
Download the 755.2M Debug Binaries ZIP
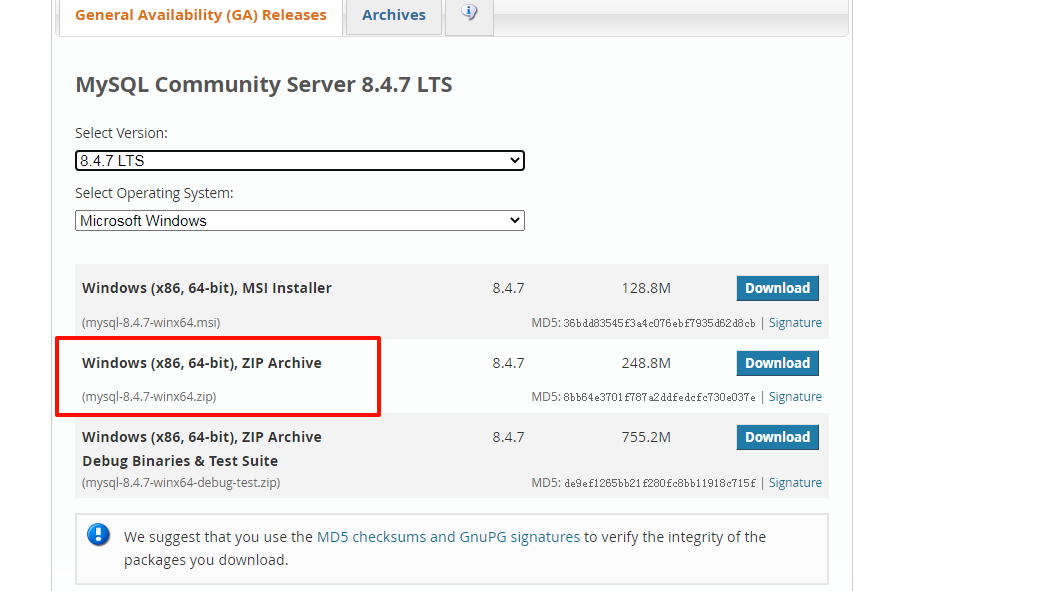777,437
